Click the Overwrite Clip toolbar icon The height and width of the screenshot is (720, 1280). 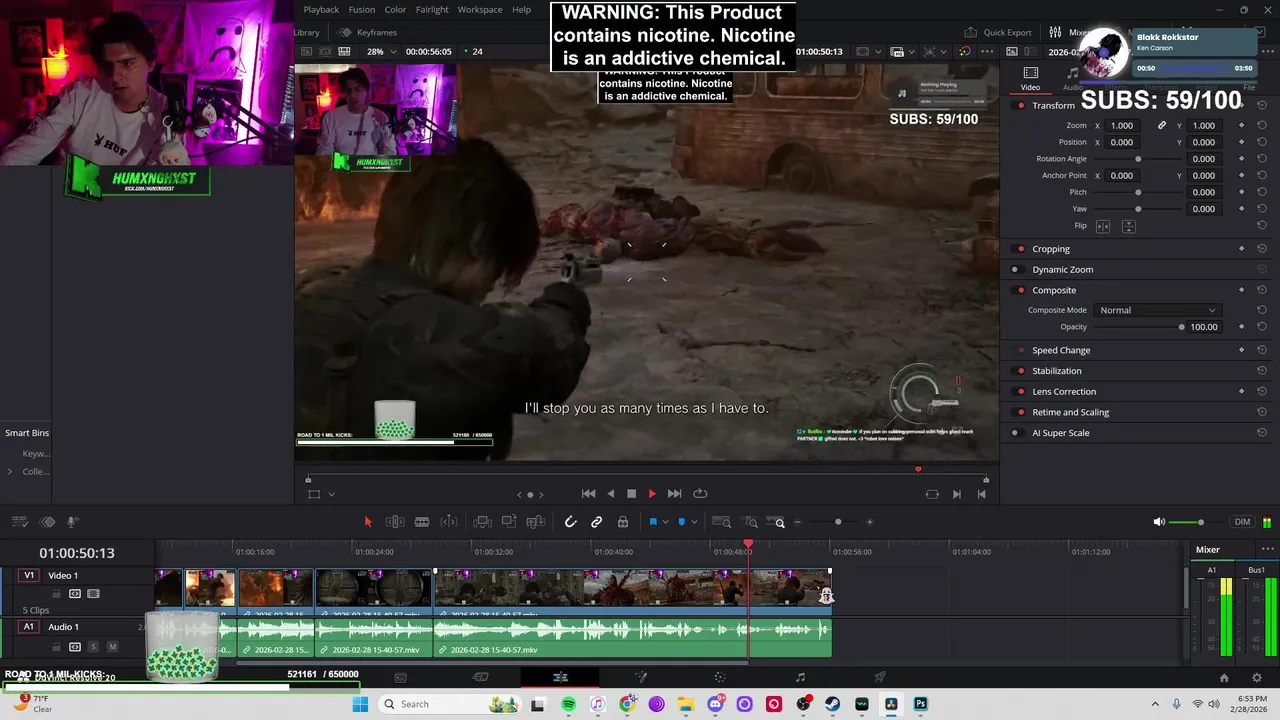coord(509,522)
